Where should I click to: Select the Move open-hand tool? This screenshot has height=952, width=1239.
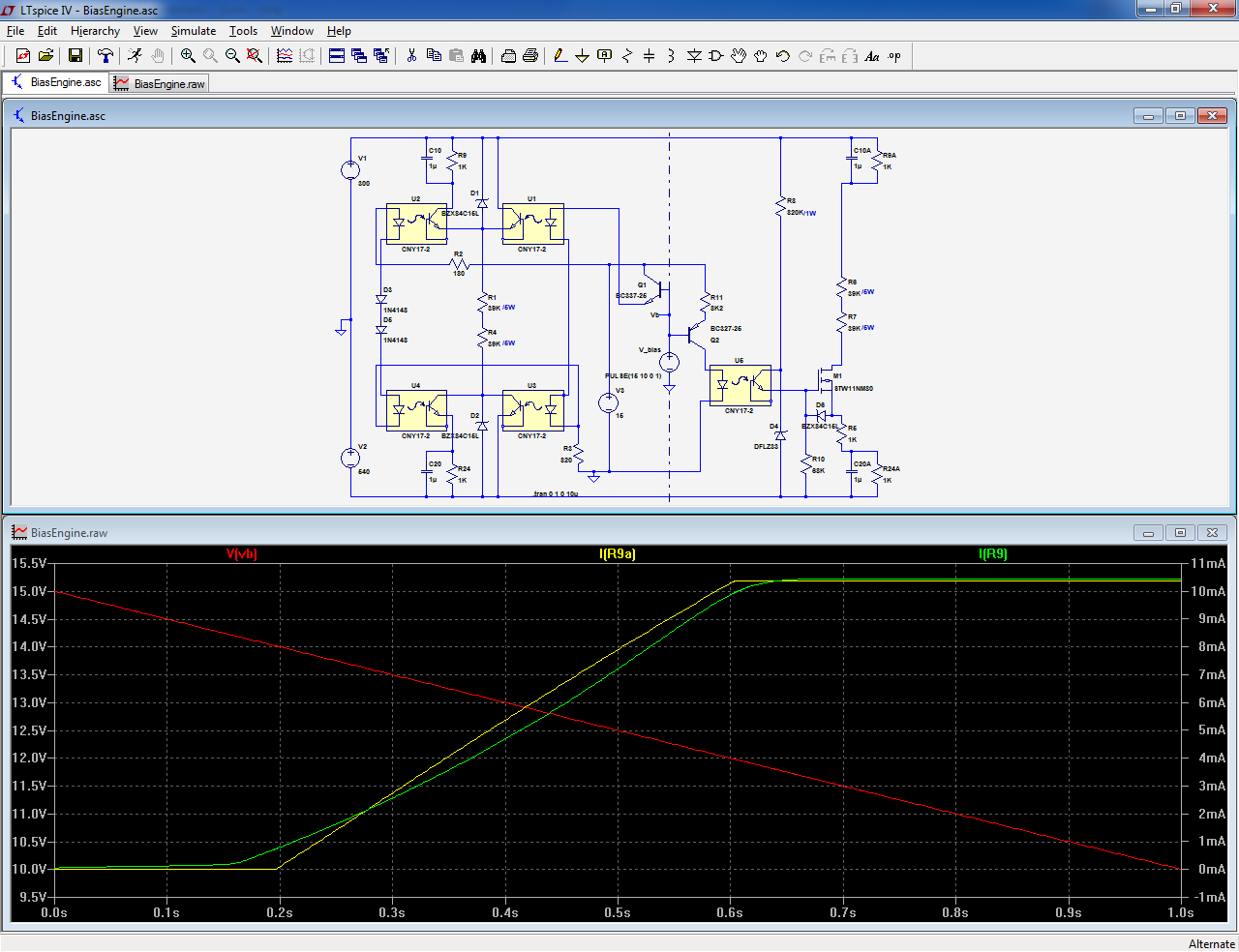tap(739, 56)
